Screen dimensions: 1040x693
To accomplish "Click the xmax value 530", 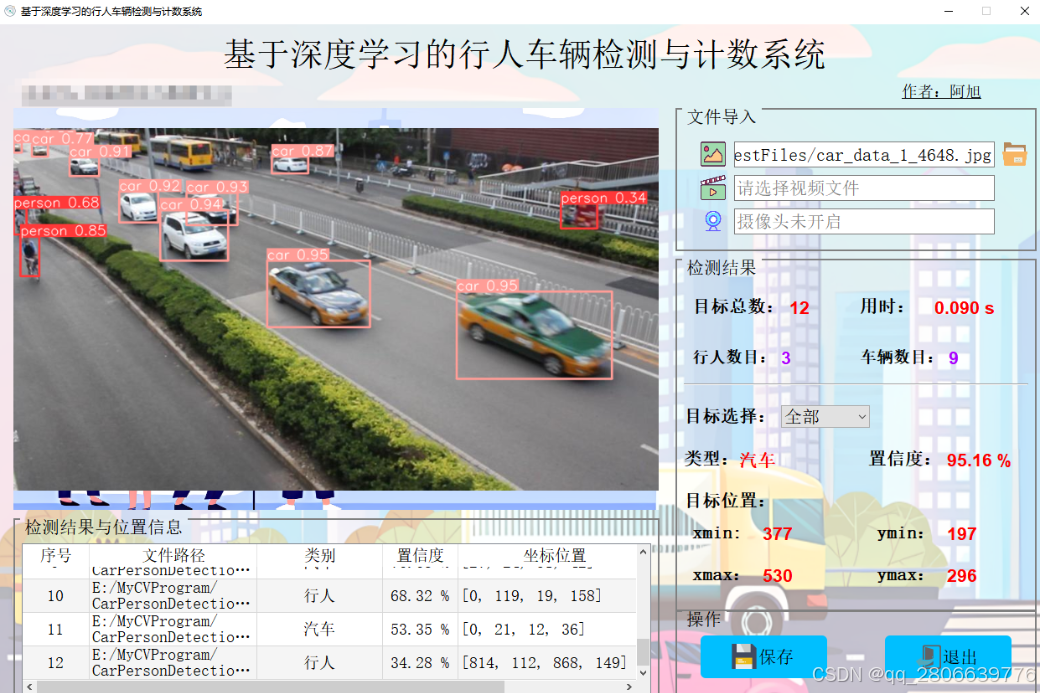I will point(777,576).
